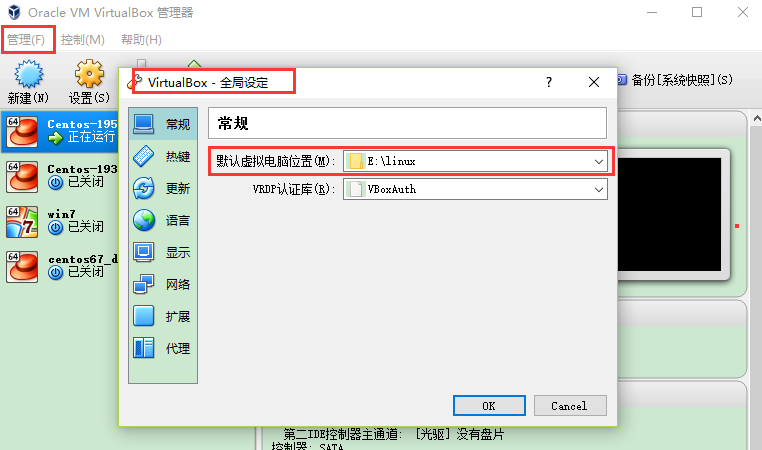Open the 控制(M) menu
This screenshot has width=762, height=450.
[83, 39]
